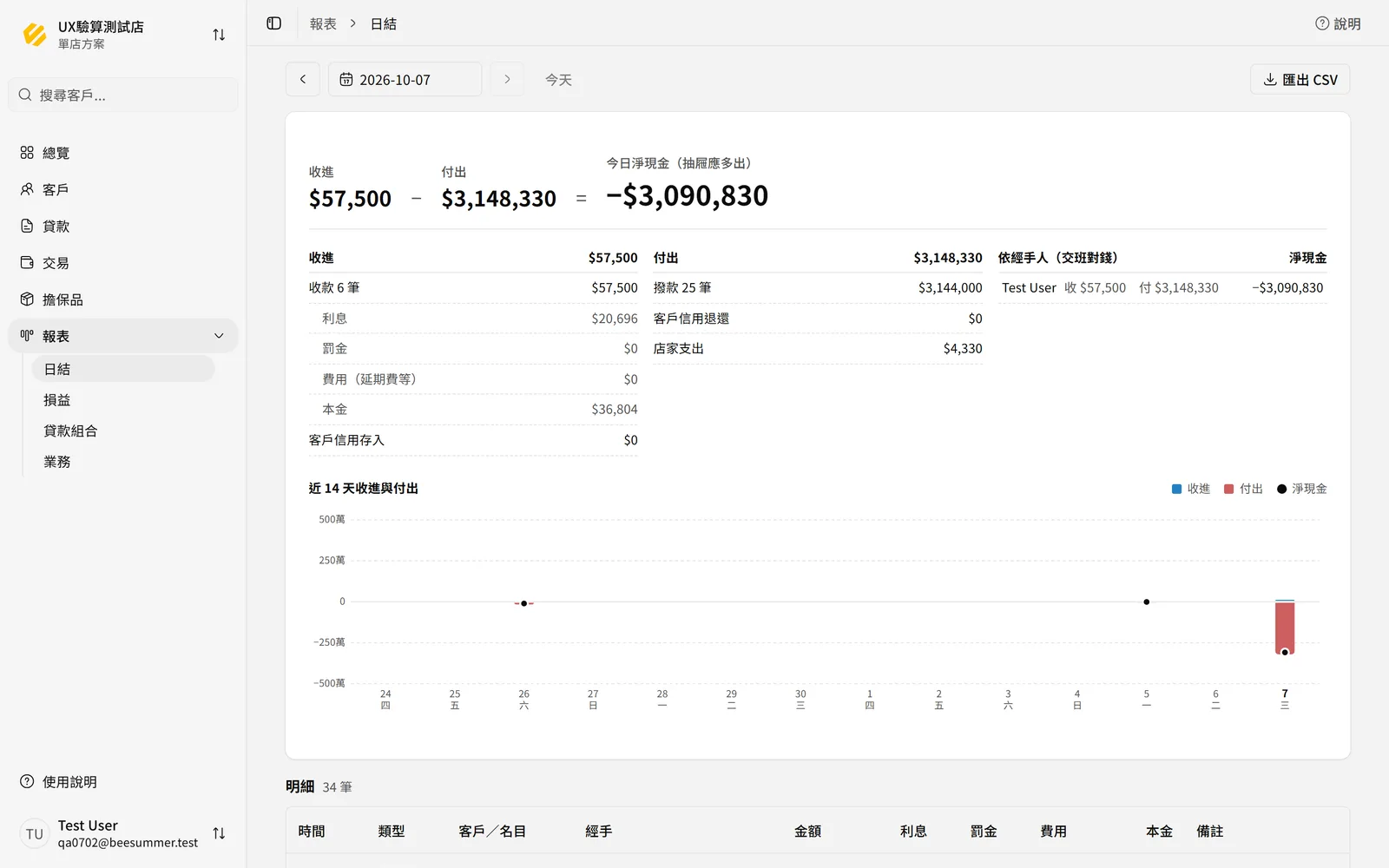Click the chart point at day 26
This screenshot has width=1389, height=868.
[x=524, y=603]
